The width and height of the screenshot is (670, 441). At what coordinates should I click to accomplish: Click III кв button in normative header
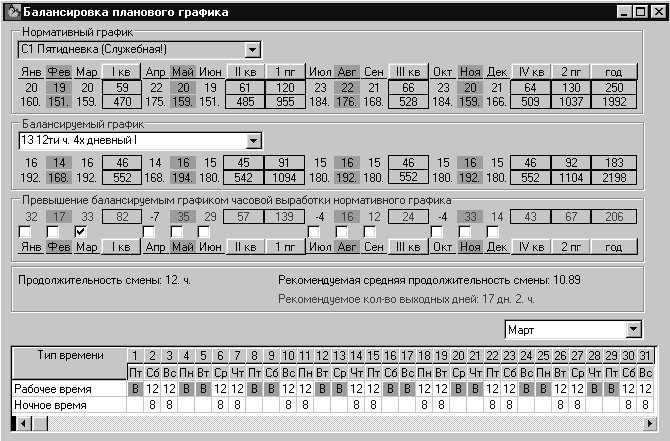coord(408,72)
